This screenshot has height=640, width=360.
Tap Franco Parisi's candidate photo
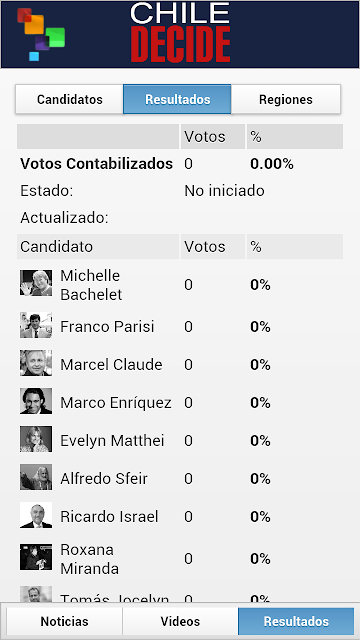(x=36, y=325)
